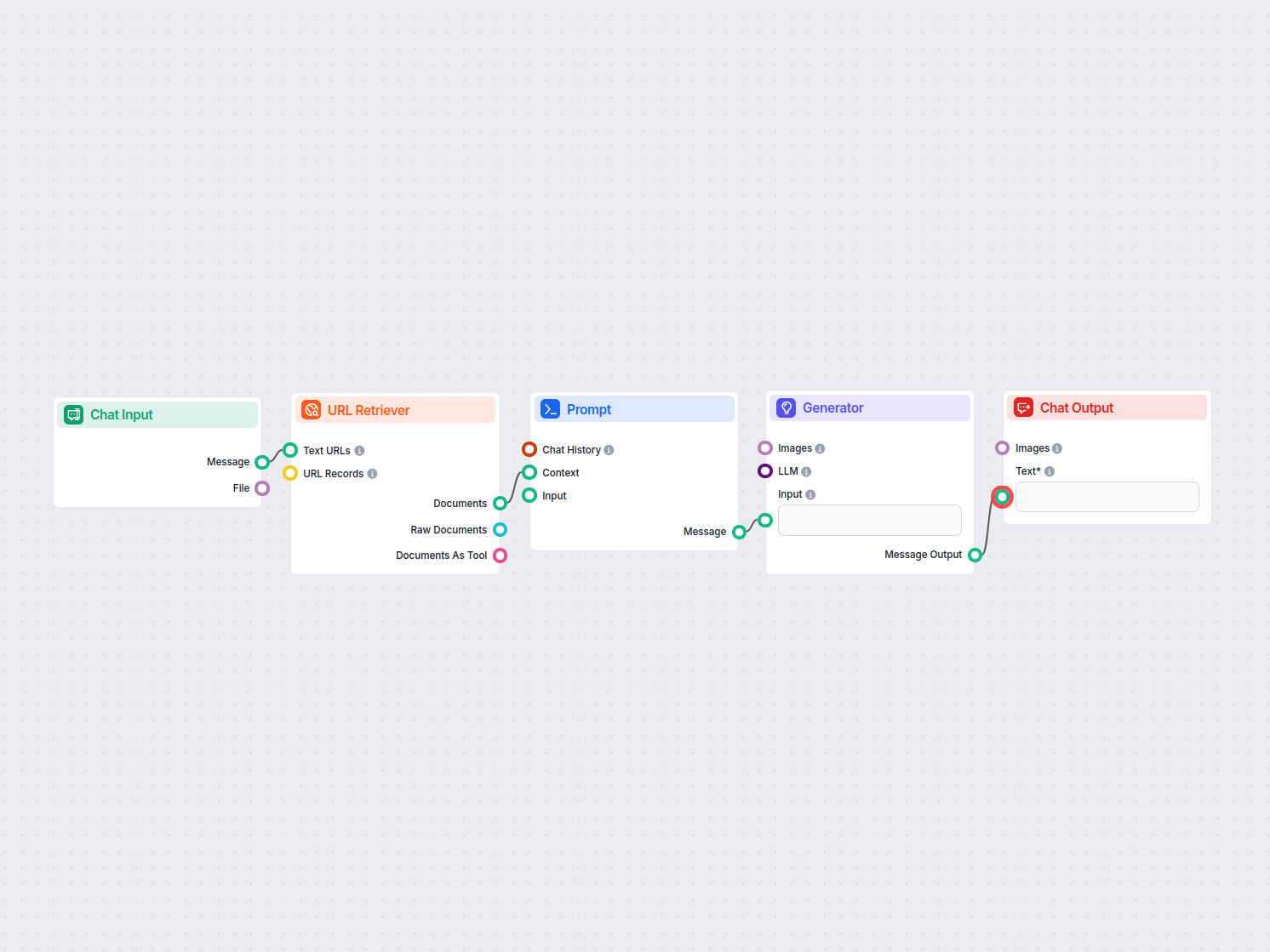Click the File output port
The width and height of the screenshot is (1270, 952).
click(262, 488)
